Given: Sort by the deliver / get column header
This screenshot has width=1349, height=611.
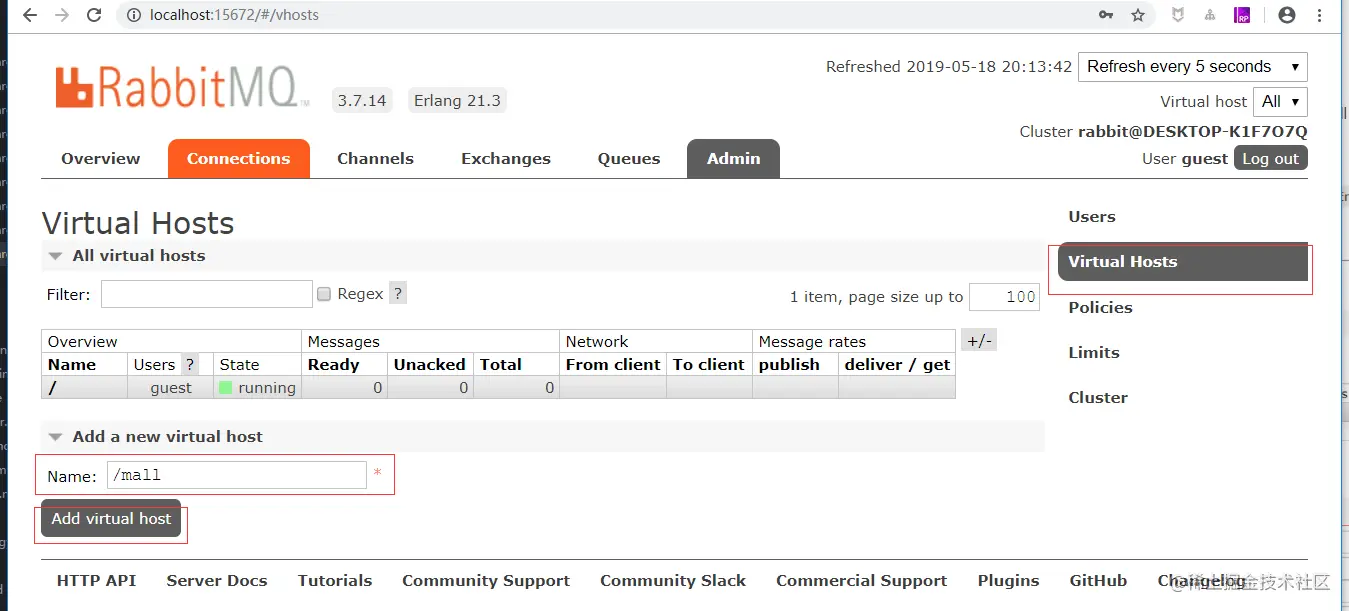Looking at the screenshot, I should pos(897,365).
